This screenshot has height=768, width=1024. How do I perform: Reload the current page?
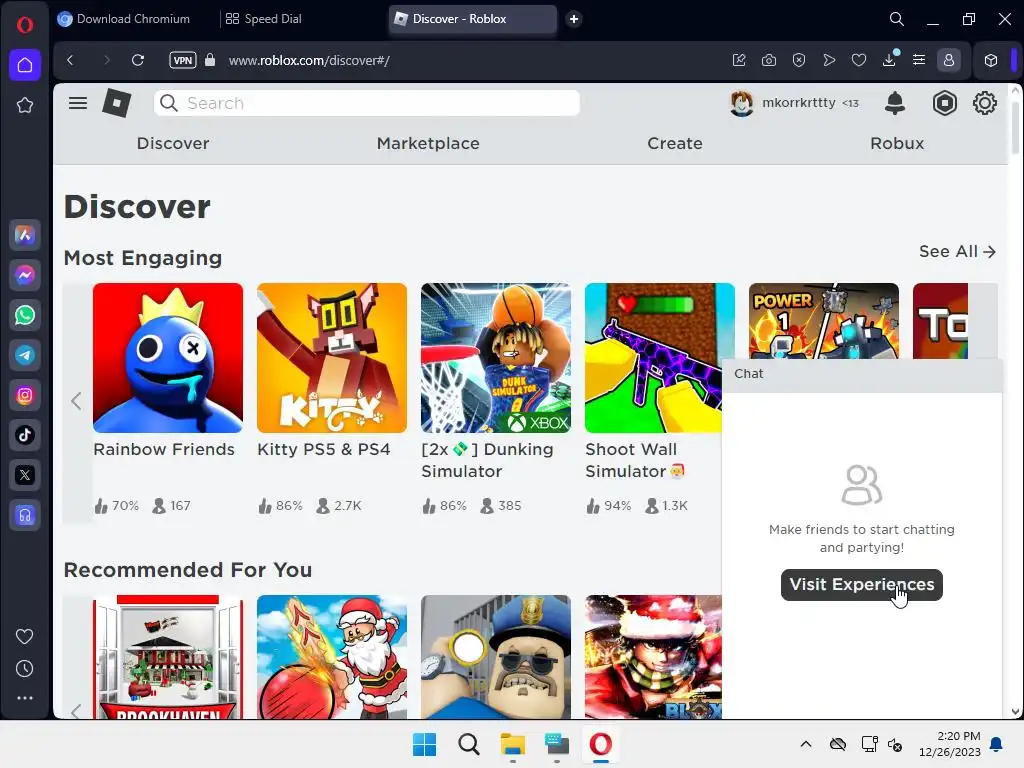tap(138, 60)
